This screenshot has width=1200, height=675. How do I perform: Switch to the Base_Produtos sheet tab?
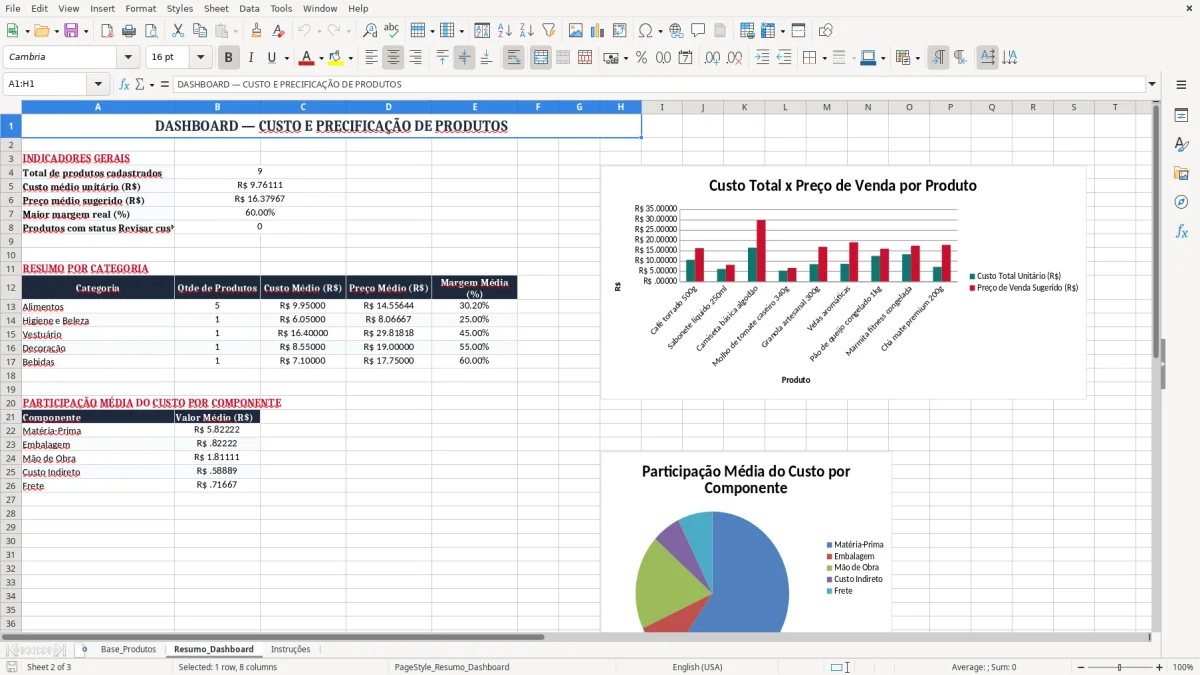pos(128,649)
